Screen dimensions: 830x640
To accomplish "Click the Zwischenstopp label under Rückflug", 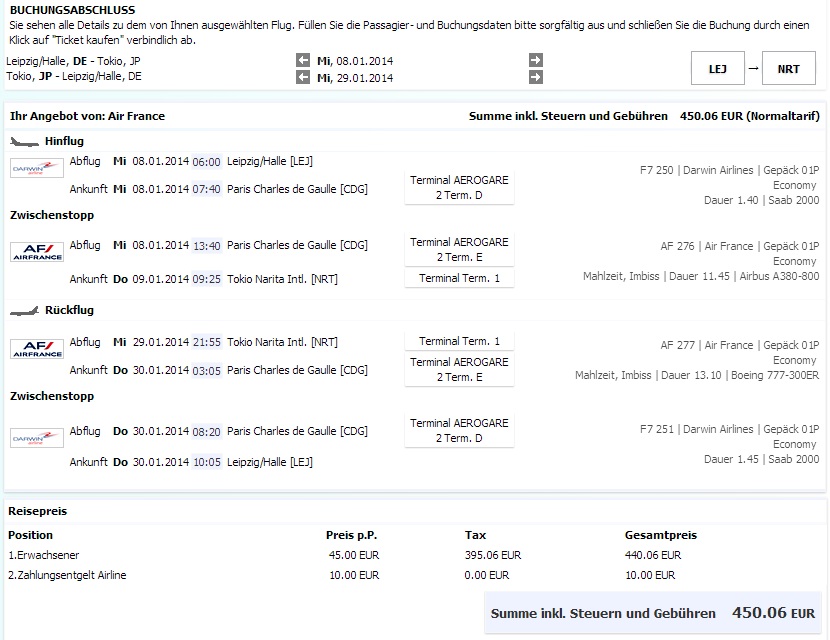I will coord(52,396).
